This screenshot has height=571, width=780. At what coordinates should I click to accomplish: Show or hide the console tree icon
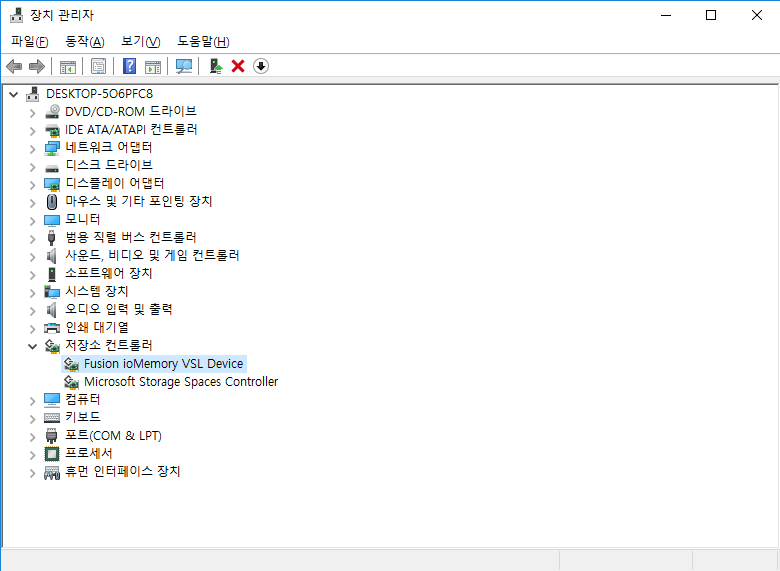68,66
